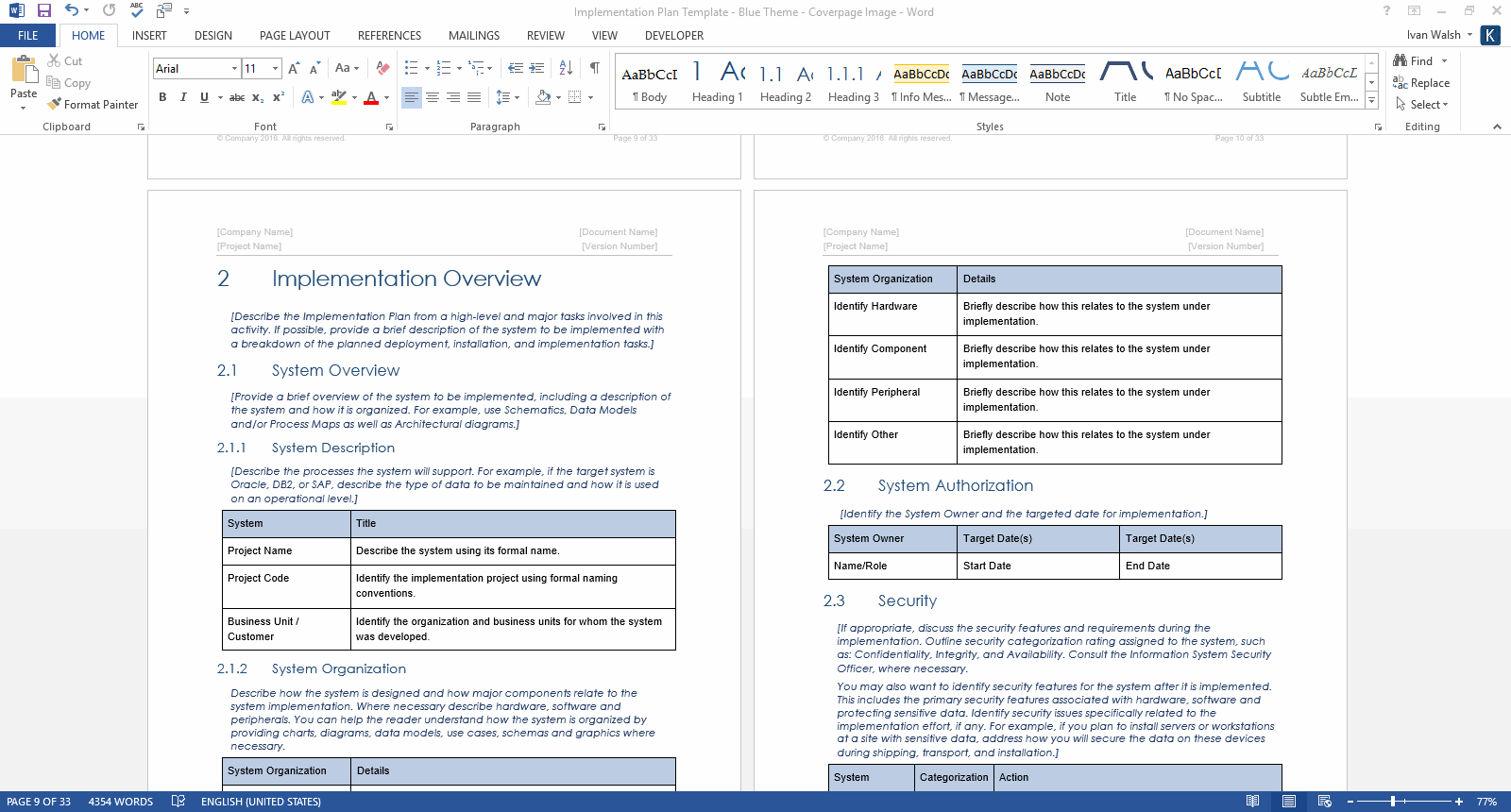Toggle superscript formatting

click(279, 97)
